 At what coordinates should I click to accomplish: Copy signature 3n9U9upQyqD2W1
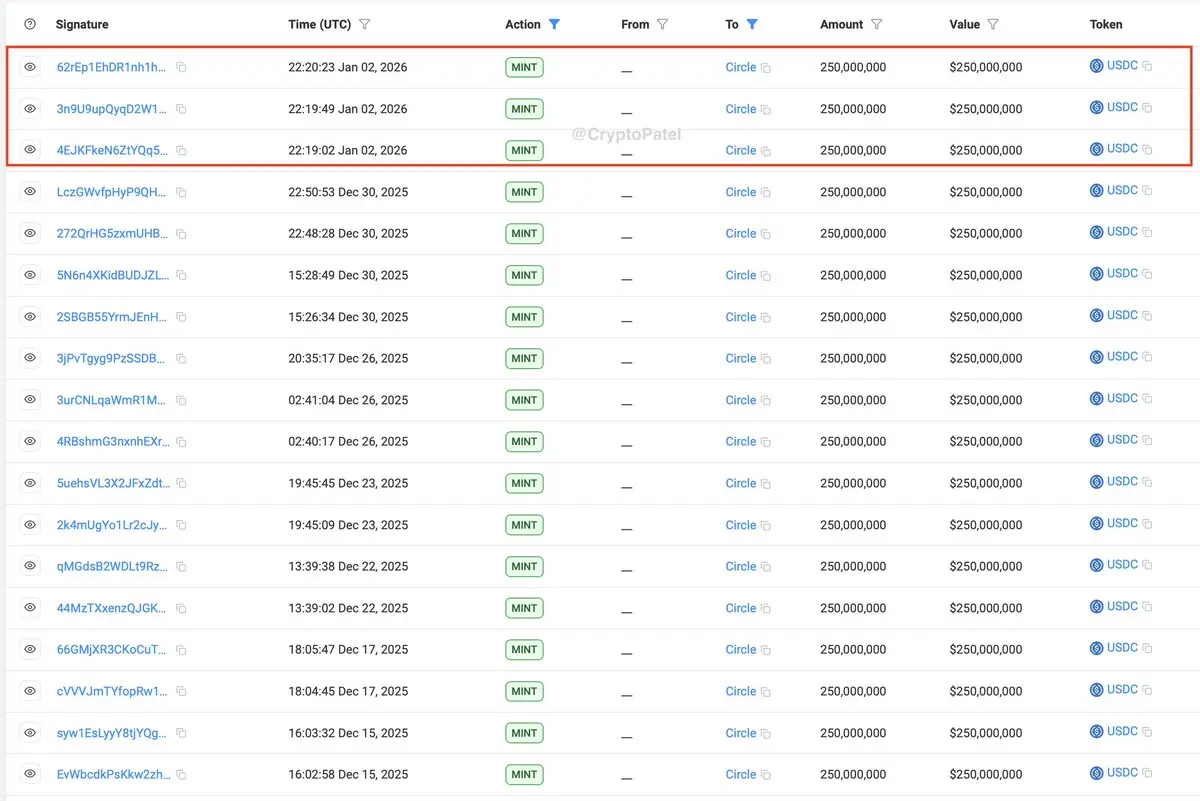181,109
